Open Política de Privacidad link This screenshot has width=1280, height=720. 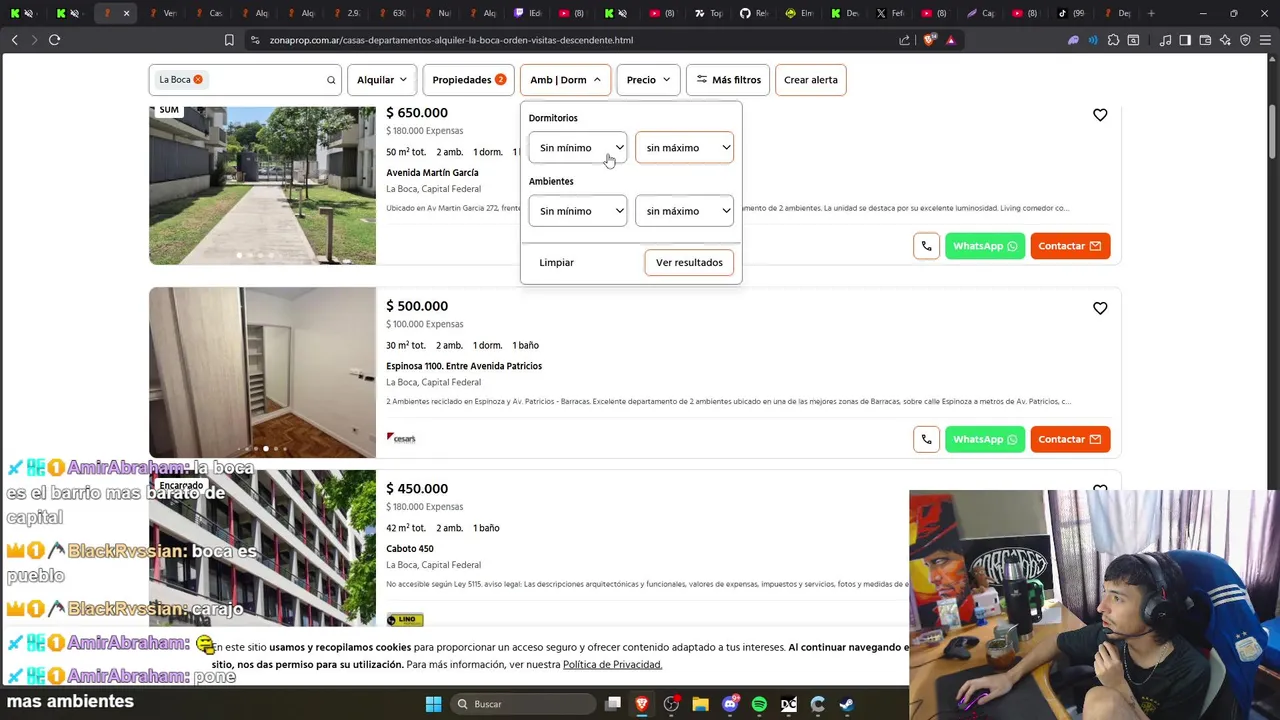[612, 665]
